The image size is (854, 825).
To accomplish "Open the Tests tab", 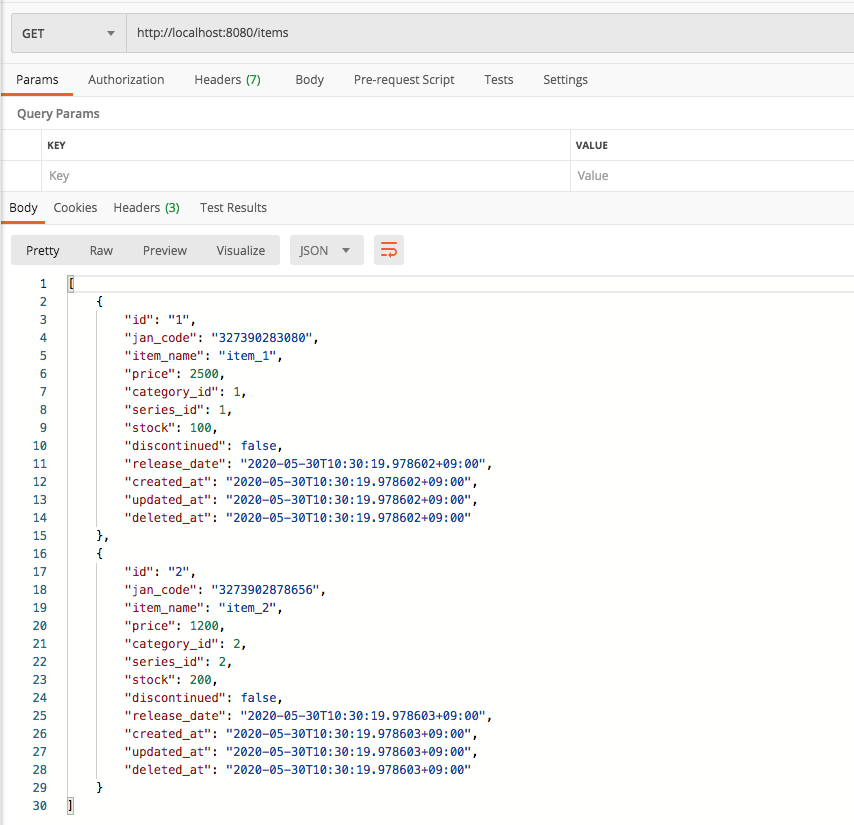I will click(x=498, y=80).
